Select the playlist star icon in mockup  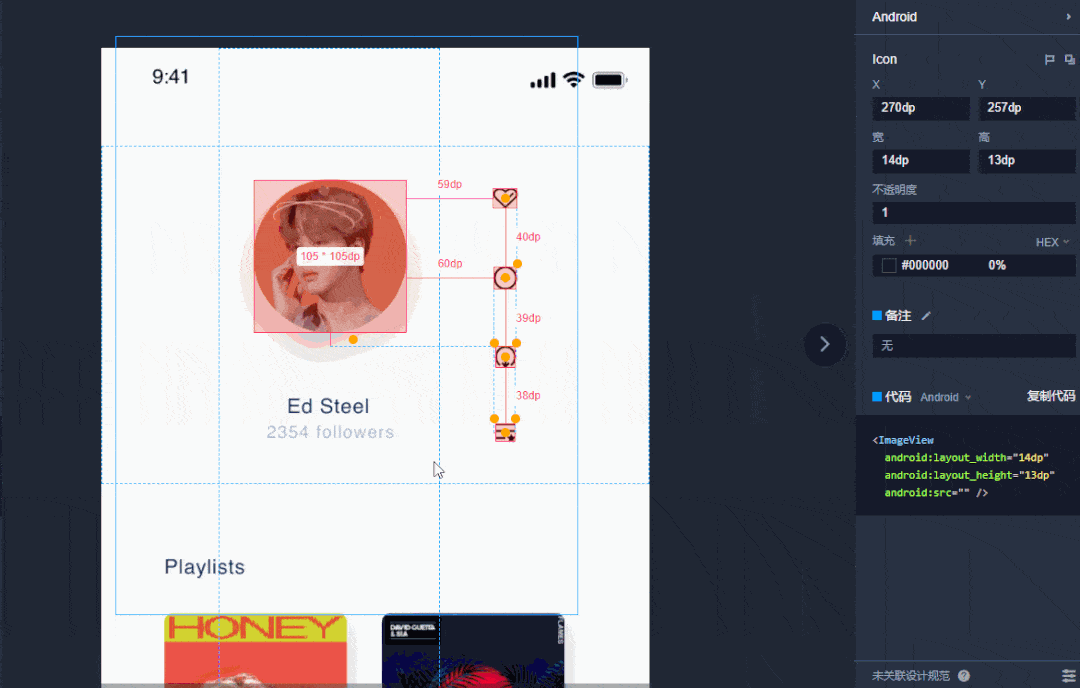click(505, 432)
